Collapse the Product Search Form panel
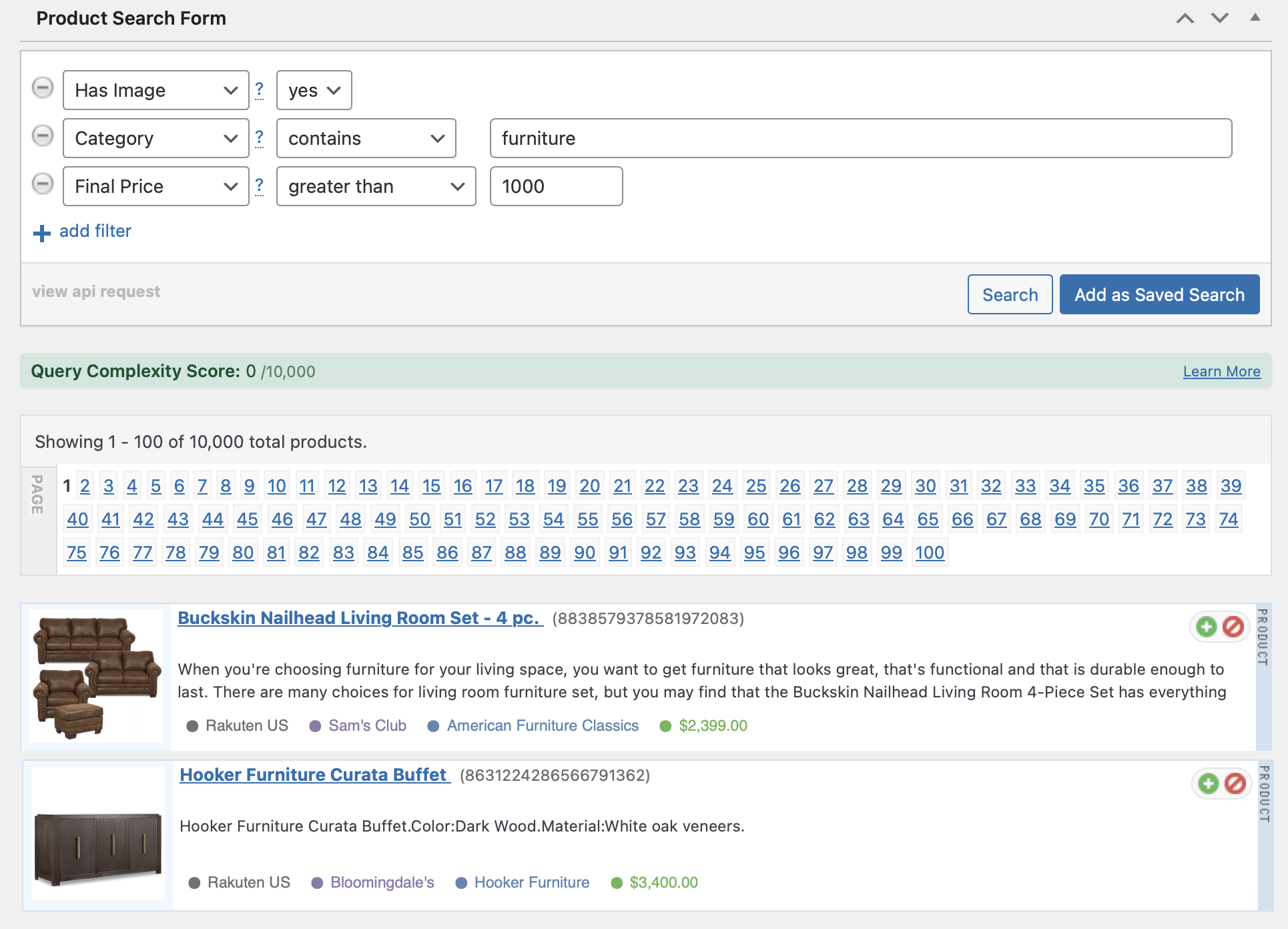This screenshot has height=929, width=1288. pos(1255,18)
